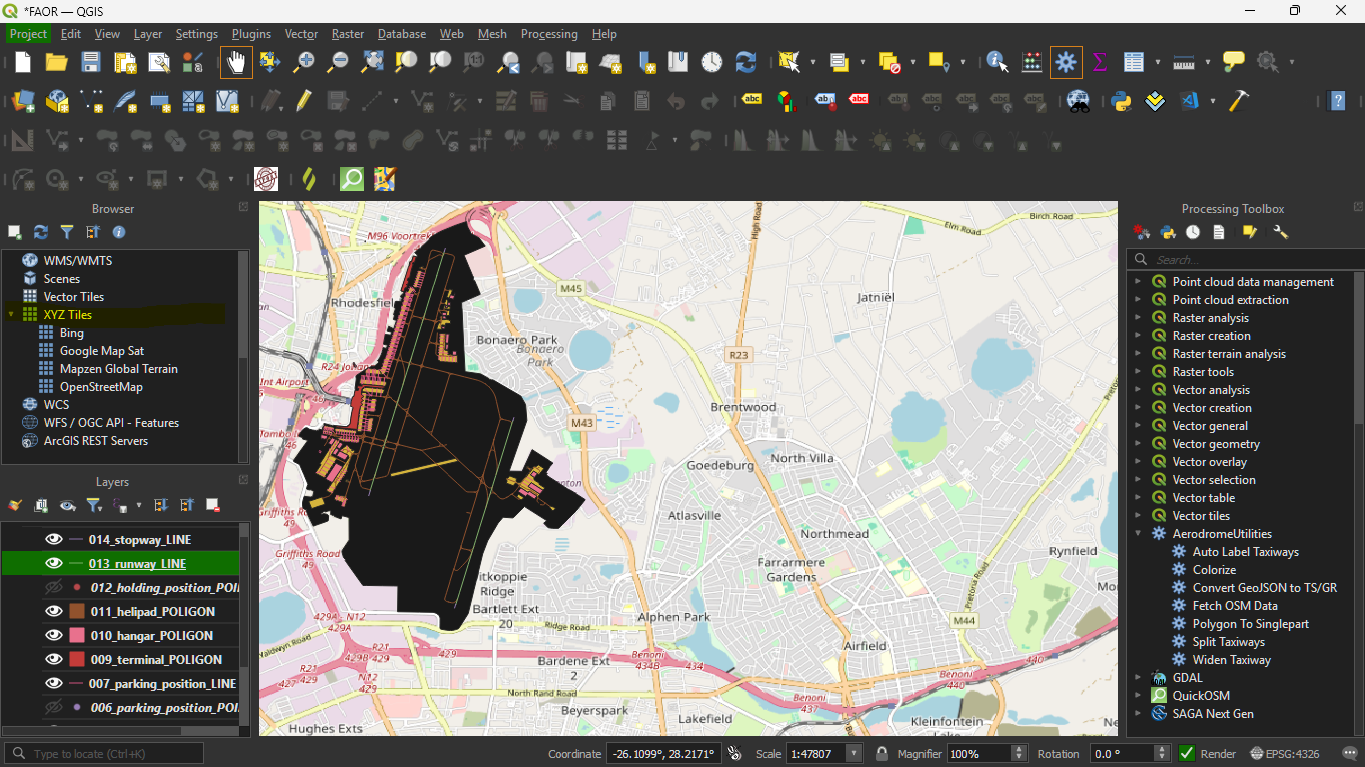Open the Statistical Summary sigma icon
This screenshot has width=1365, height=767.
point(1100,62)
